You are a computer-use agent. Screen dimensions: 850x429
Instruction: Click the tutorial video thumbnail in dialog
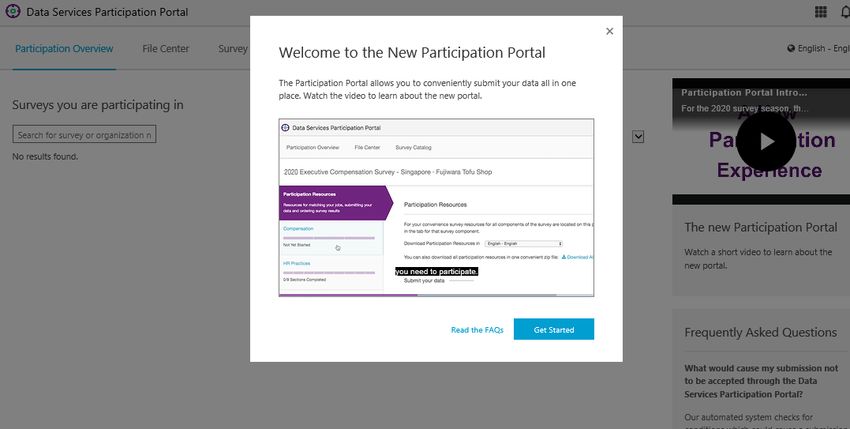point(436,207)
